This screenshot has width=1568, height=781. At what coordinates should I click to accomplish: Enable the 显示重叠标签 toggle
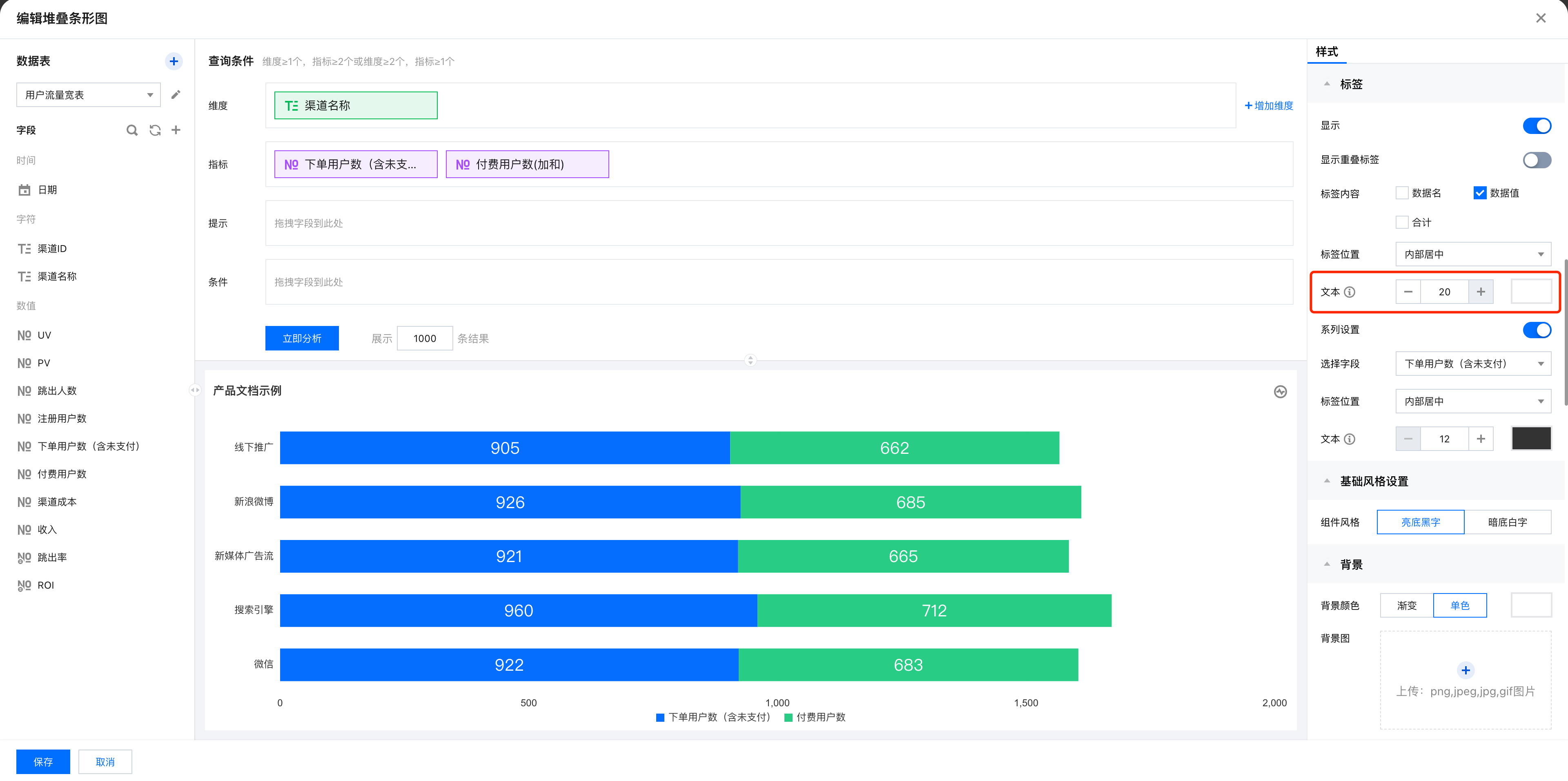click(1536, 159)
